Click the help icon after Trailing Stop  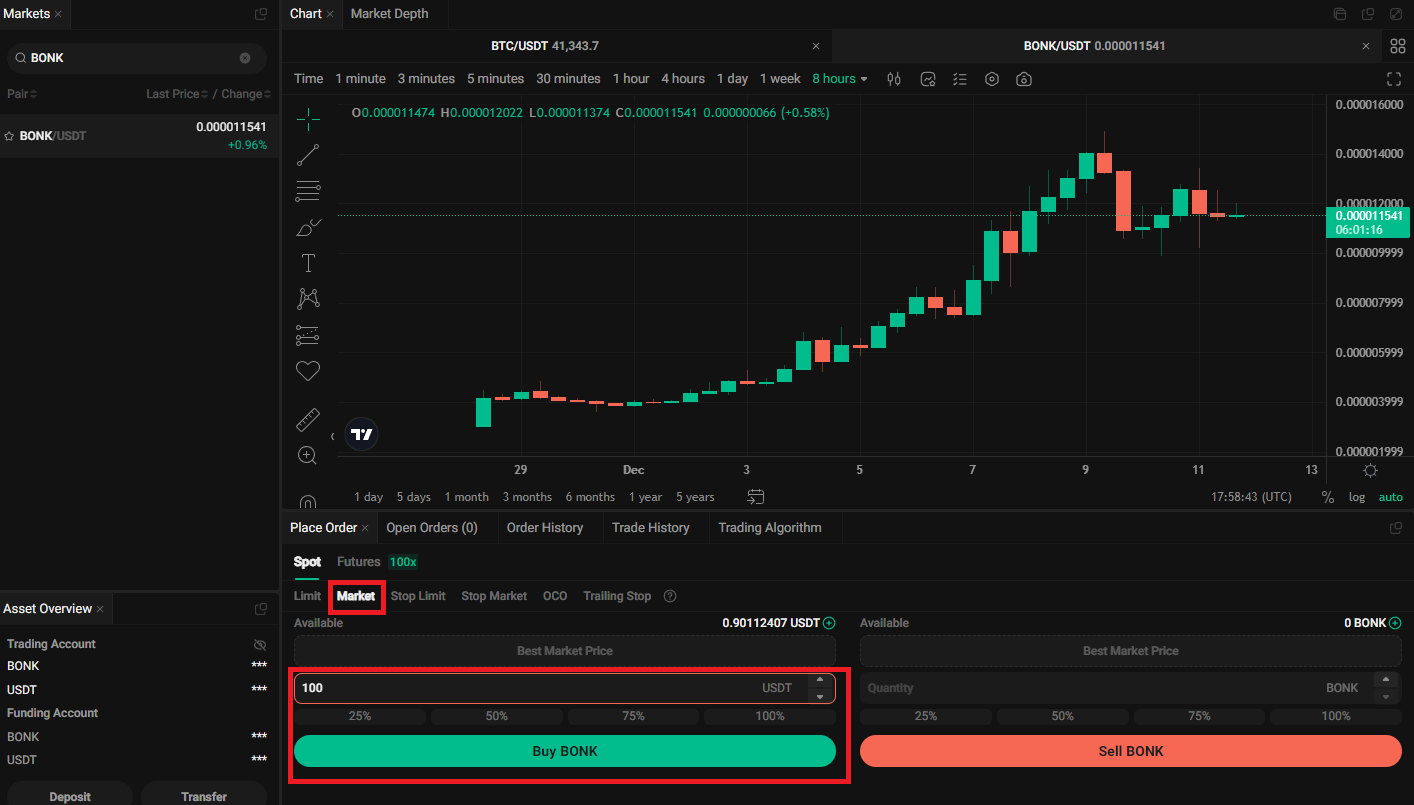670,596
